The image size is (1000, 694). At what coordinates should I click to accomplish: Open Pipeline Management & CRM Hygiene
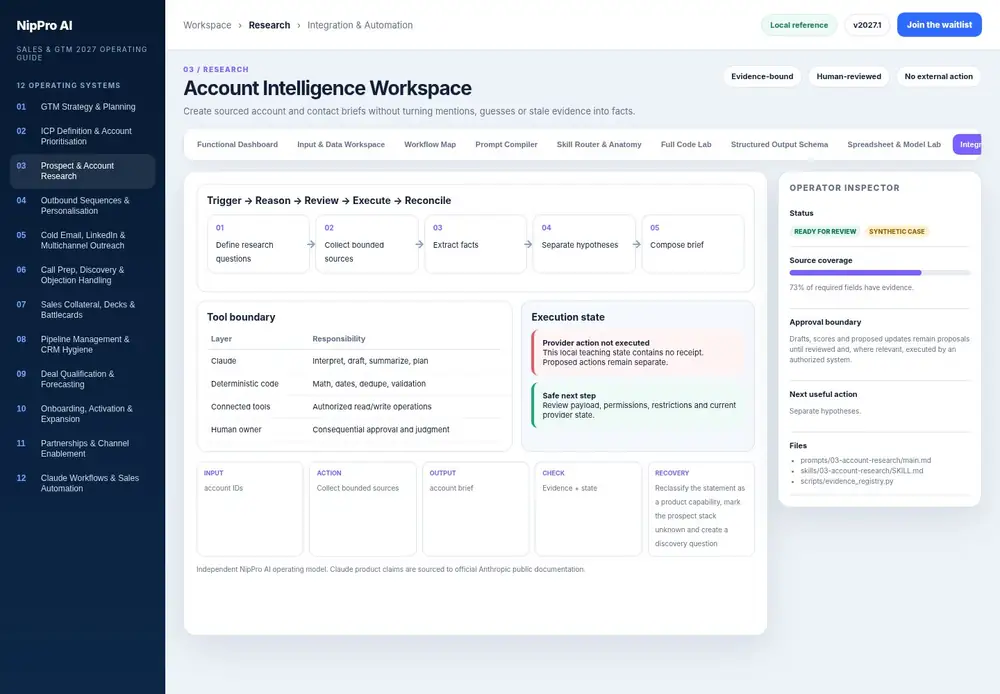[82, 344]
